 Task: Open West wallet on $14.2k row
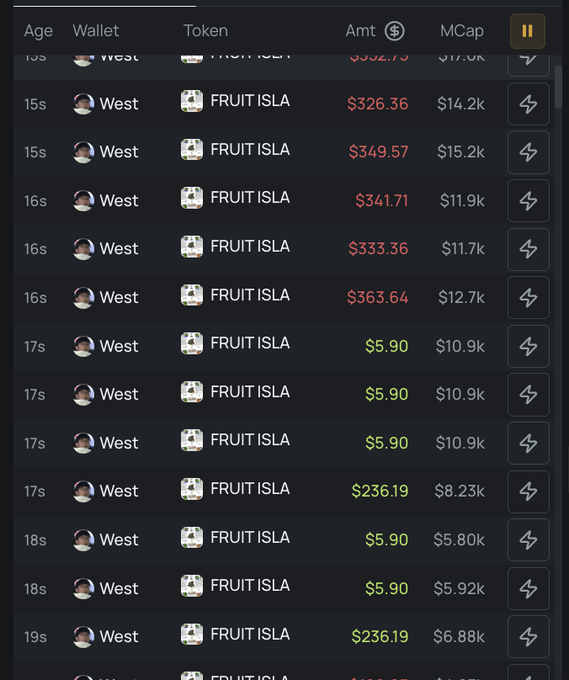click(x=119, y=104)
